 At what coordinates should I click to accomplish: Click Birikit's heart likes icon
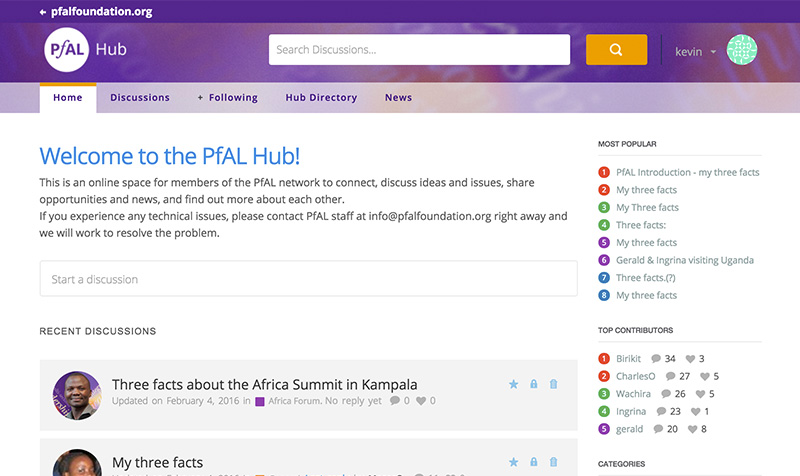coord(690,359)
